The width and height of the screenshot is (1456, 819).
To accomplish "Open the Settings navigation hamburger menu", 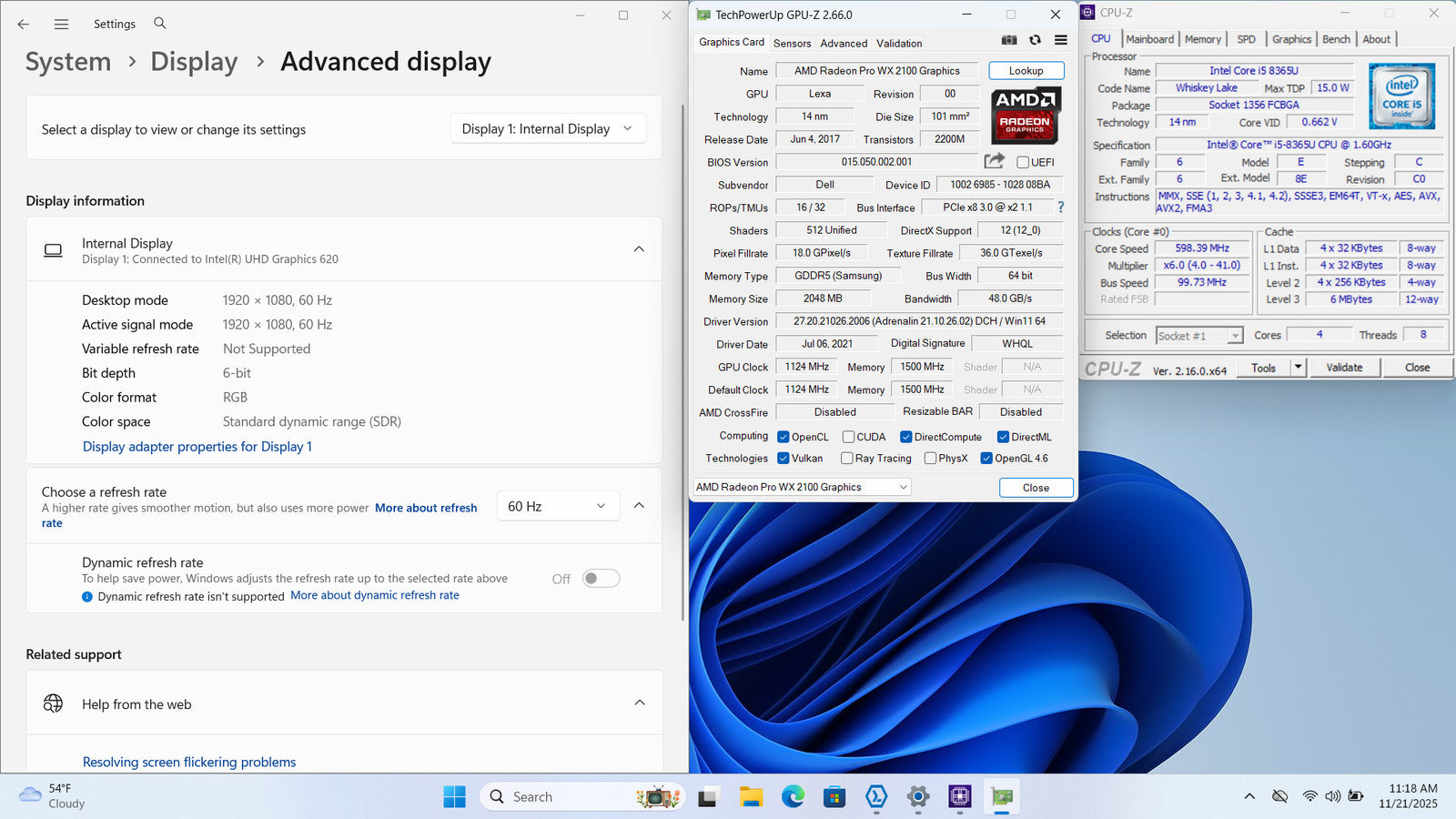I will [61, 25].
